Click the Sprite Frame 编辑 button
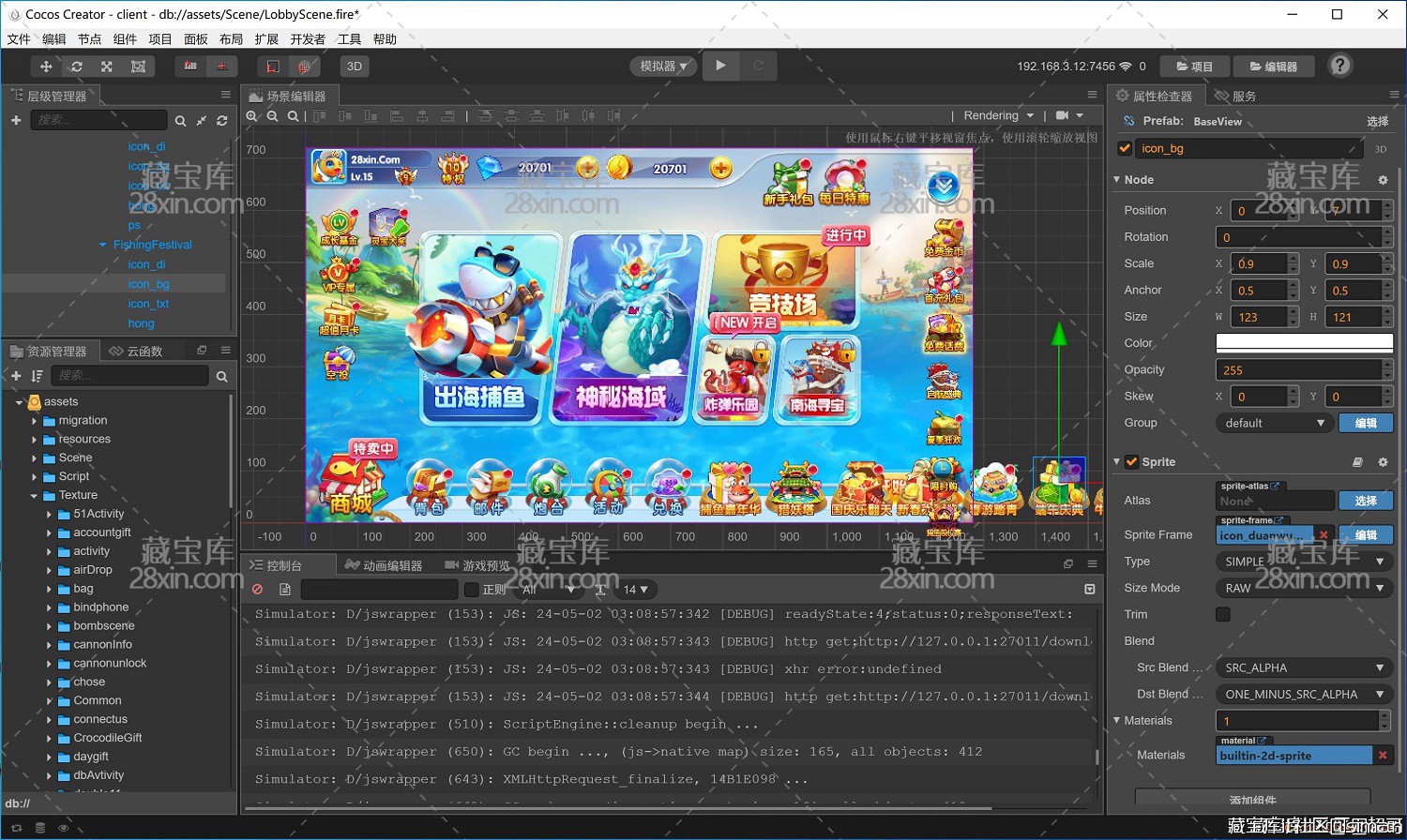 (x=1366, y=535)
